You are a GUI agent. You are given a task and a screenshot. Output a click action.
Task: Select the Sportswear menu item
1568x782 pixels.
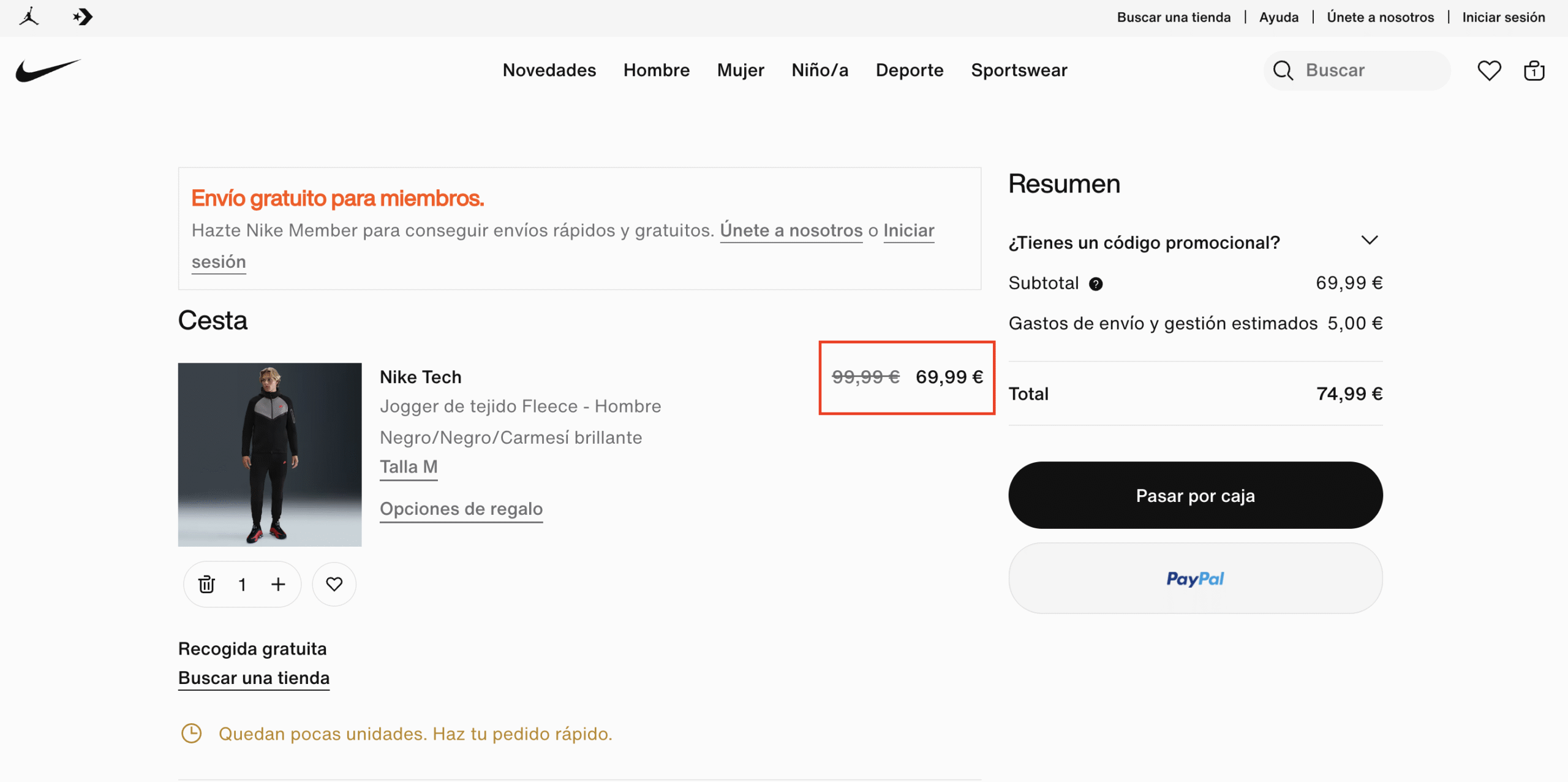1019,70
